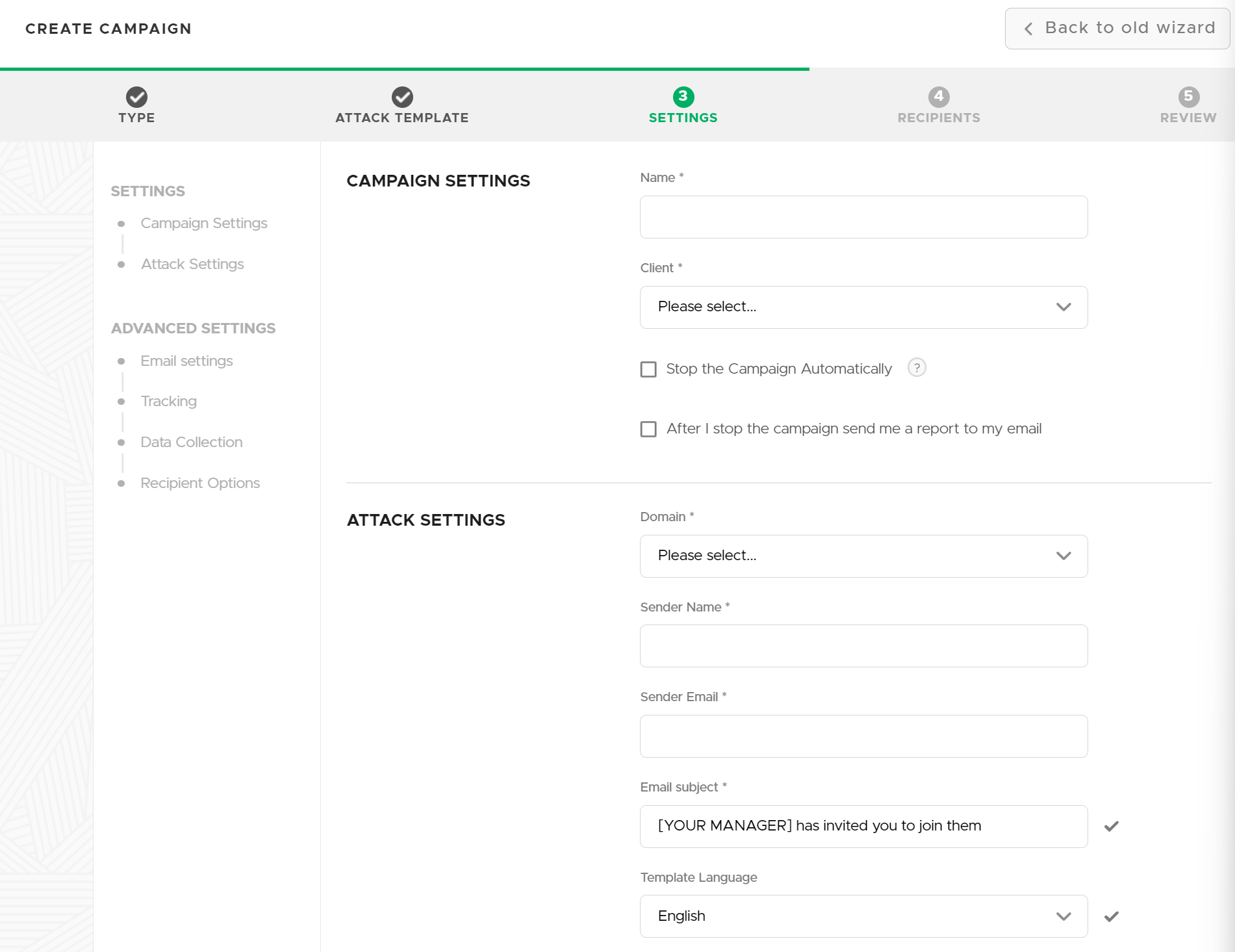This screenshot has height=952, width=1235.
Task: Select Data Collection in Advanced Settings
Action: click(x=191, y=442)
